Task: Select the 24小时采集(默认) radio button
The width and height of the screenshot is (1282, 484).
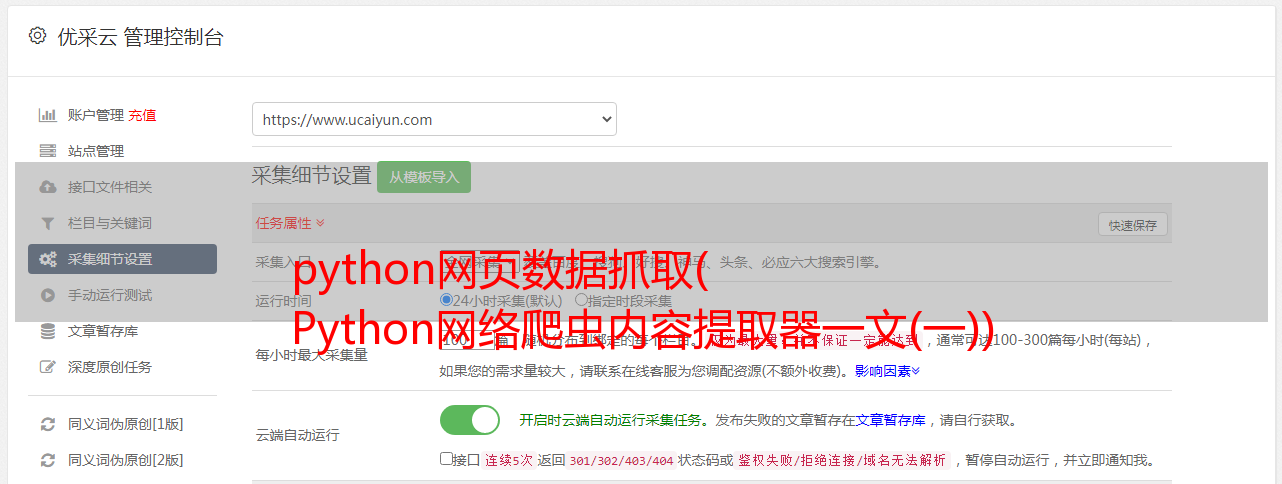Action: tap(446, 300)
